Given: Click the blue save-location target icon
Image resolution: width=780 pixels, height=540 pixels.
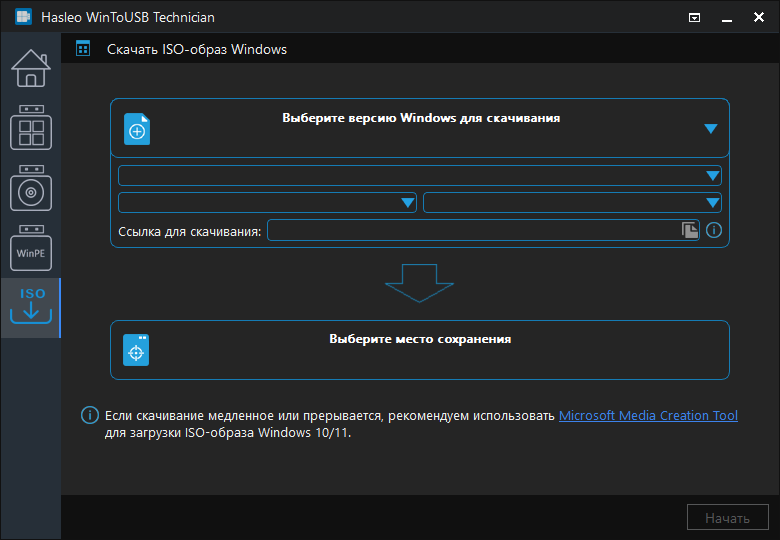Looking at the screenshot, I should [136, 350].
